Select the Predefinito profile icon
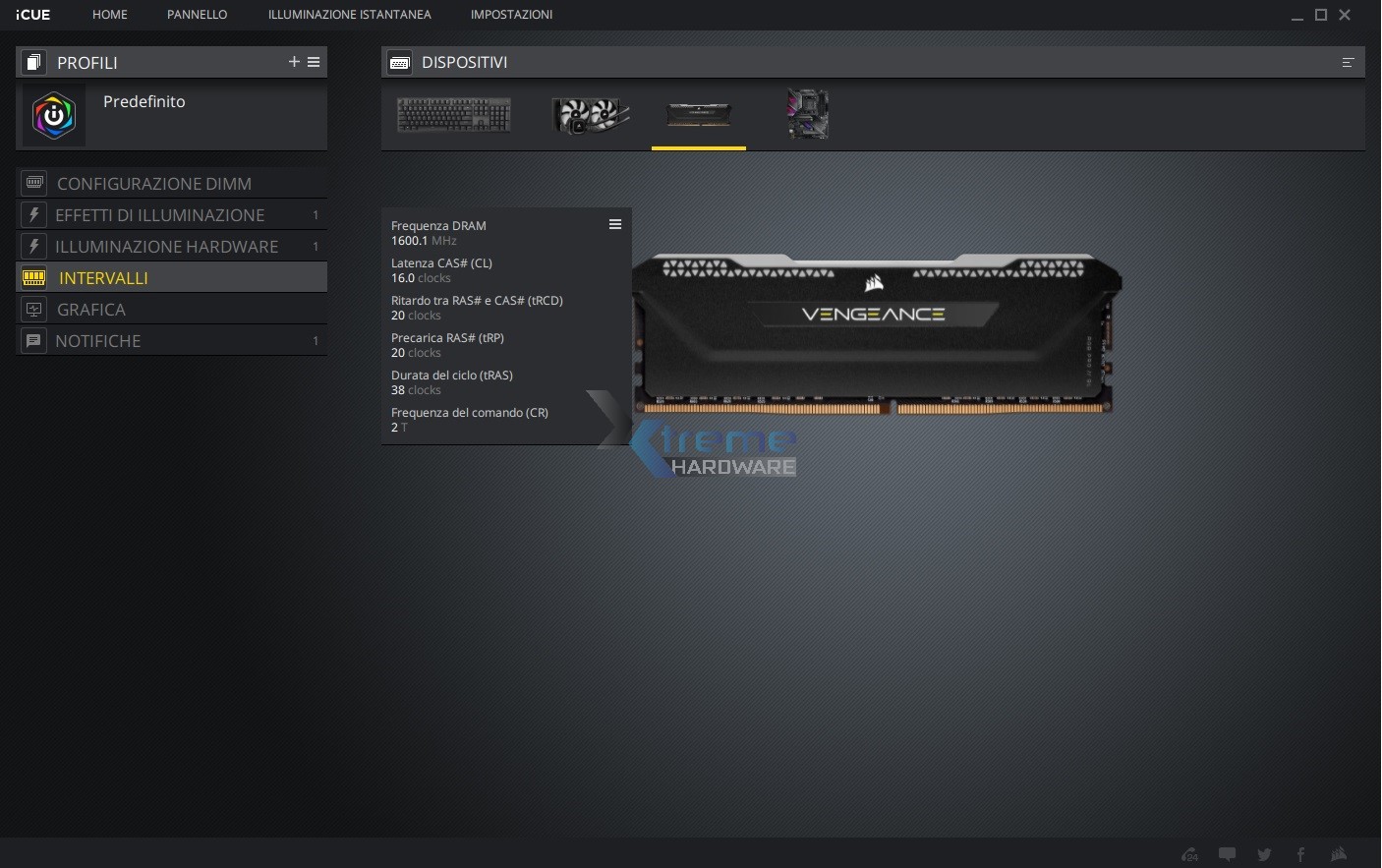The width and height of the screenshot is (1382, 868). pos(54,115)
